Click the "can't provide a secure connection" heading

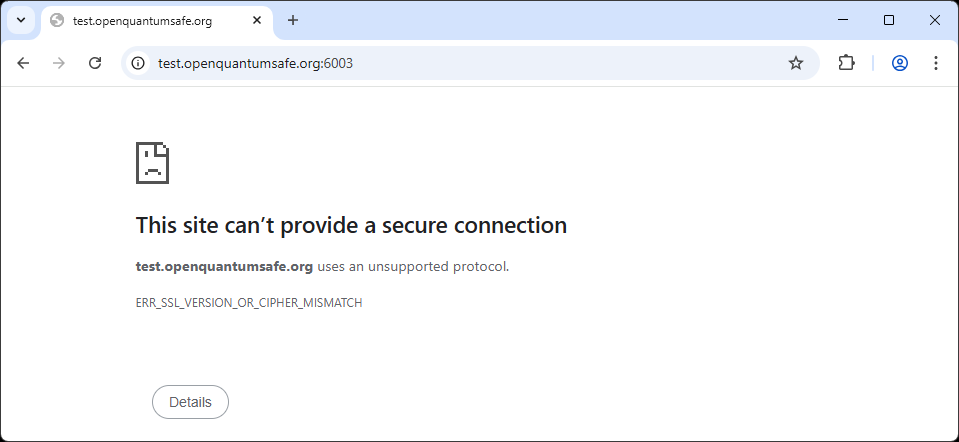pyautogui.click(x=351, y=225)
